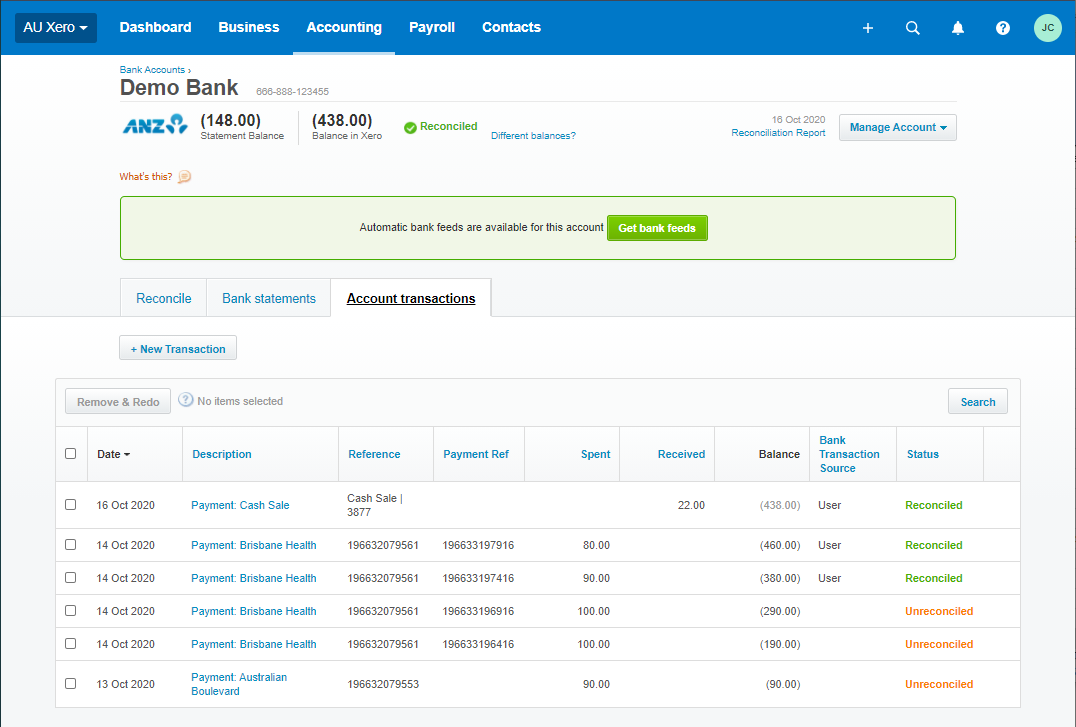The width and height of the screenshot is (1076, 727).
Task: Open Brisbane Health payment with ref 196633197916
Action: [x=254, y=545]
